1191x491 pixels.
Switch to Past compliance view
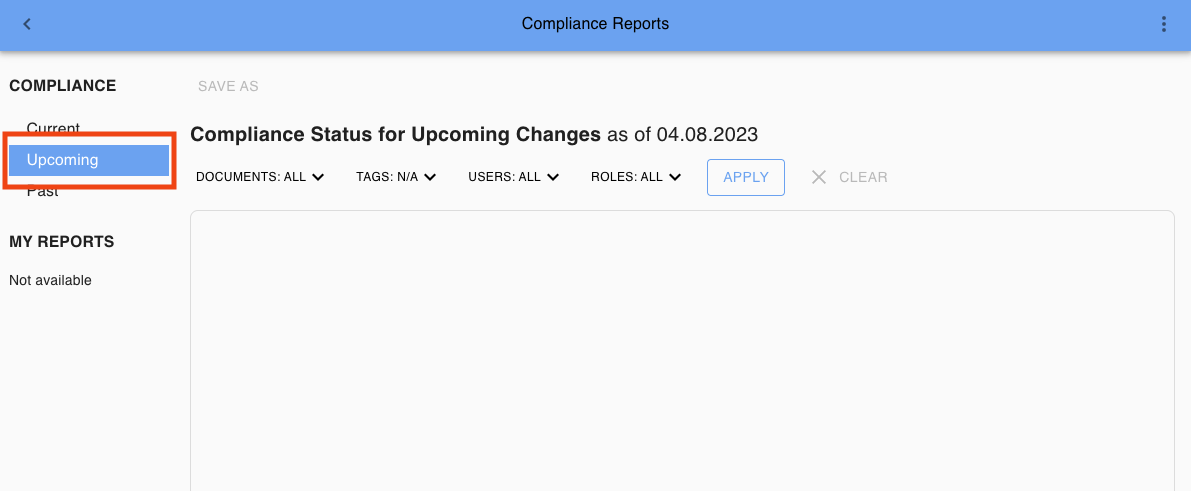click(x=43, y=192)
